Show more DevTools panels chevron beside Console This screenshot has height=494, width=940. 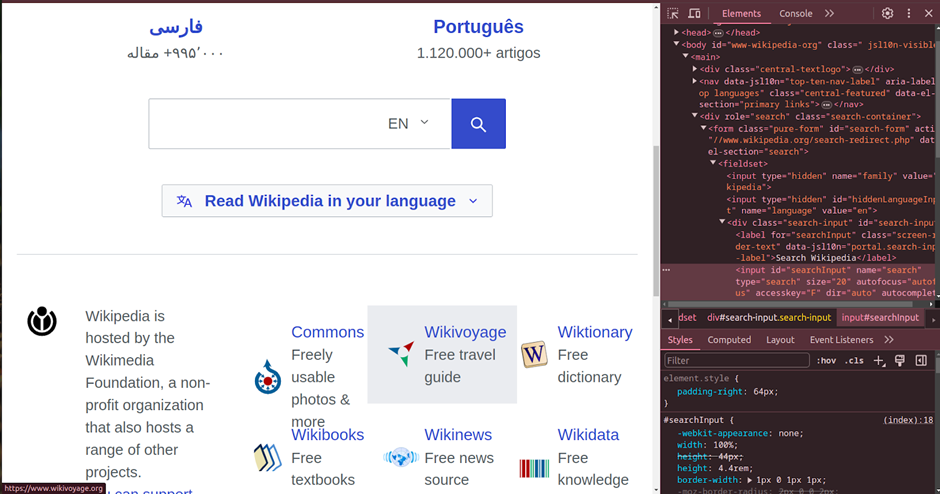pyautogui.click(x=829, y=13)
